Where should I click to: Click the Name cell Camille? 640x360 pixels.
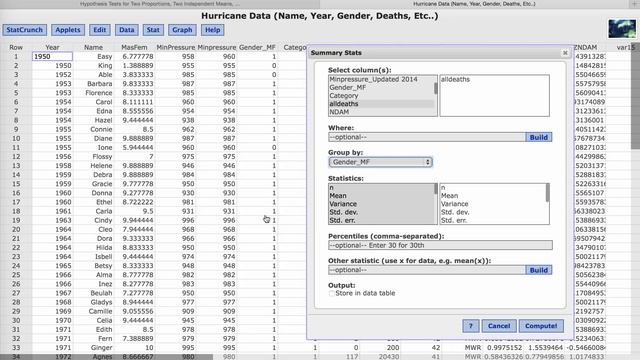pyautogui.click(x=100, y=311)
